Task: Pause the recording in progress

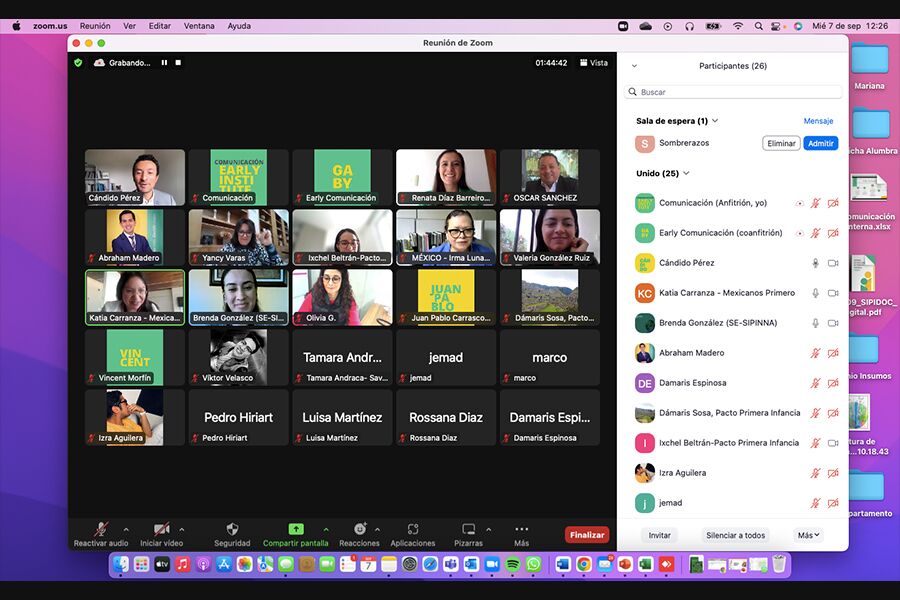Action: point(164,62)
